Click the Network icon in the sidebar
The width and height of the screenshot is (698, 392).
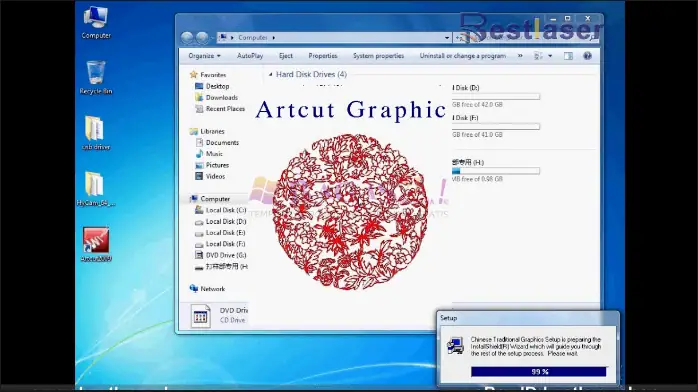194,289
